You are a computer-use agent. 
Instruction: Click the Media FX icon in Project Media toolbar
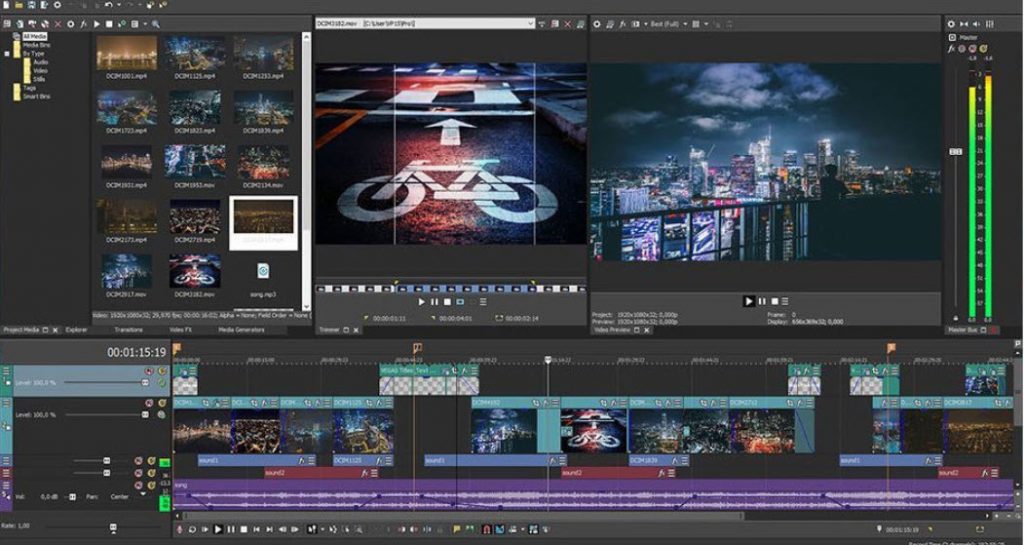tap(83, 23)
